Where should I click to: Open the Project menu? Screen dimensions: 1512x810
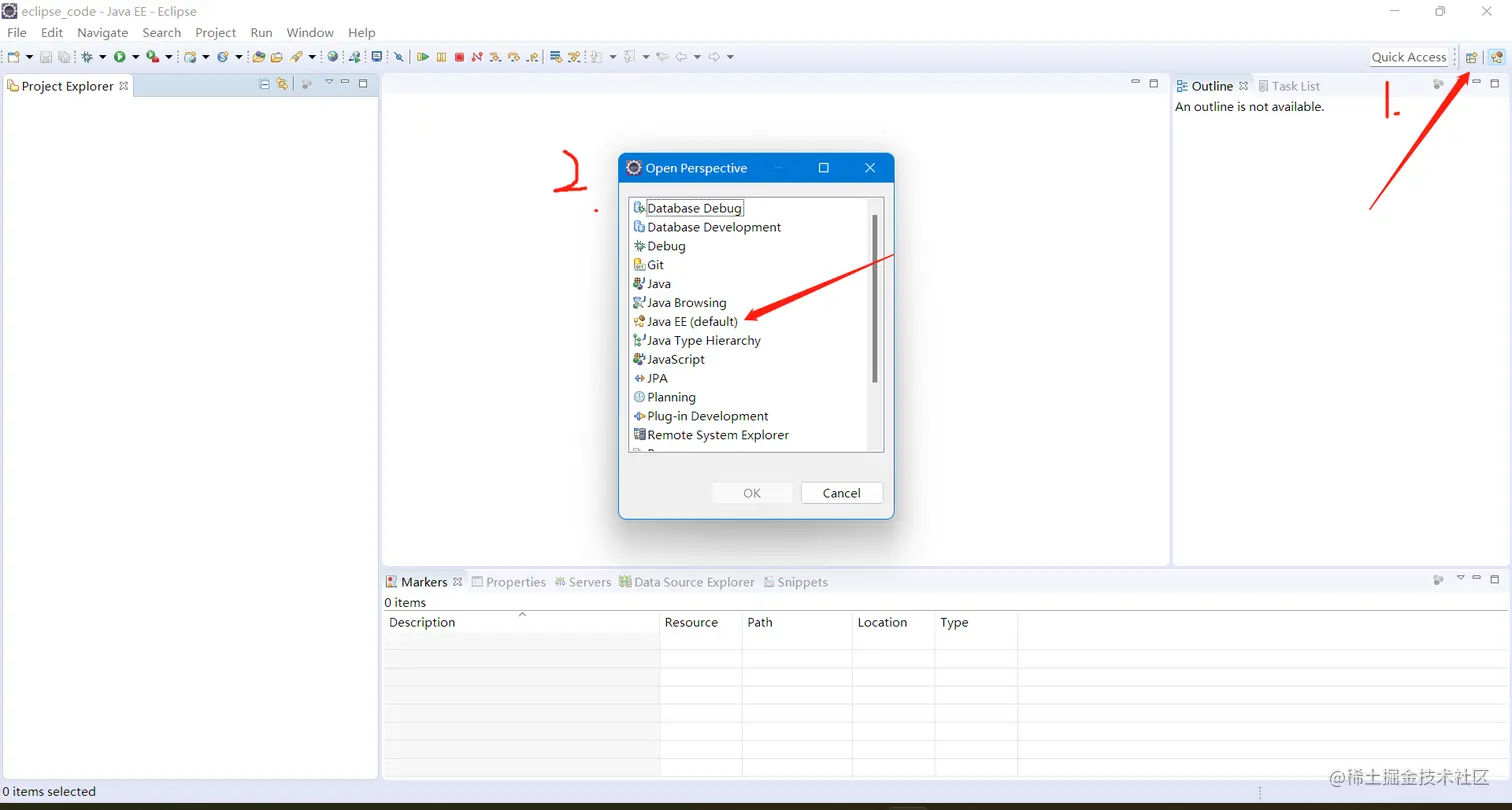coord(216,33)
